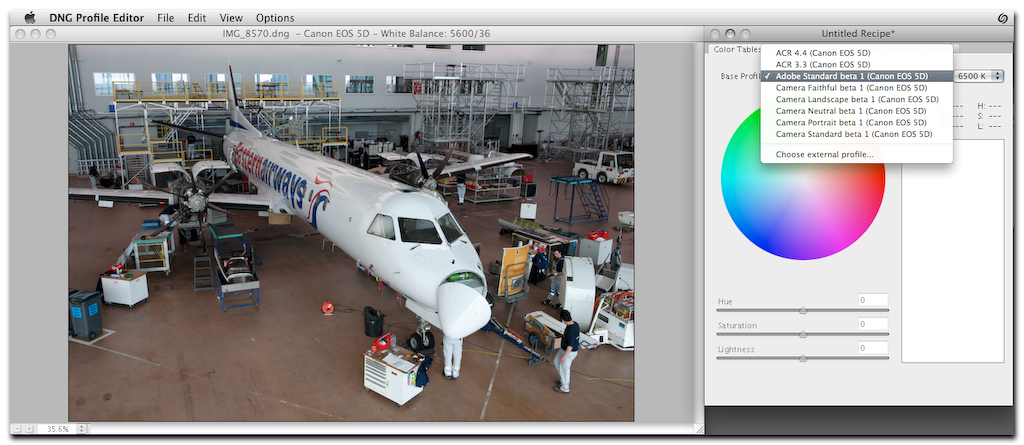This screenshot has width=1024, height=445.
Task: Click the Lightness slider handle
Action: [803, 358]
